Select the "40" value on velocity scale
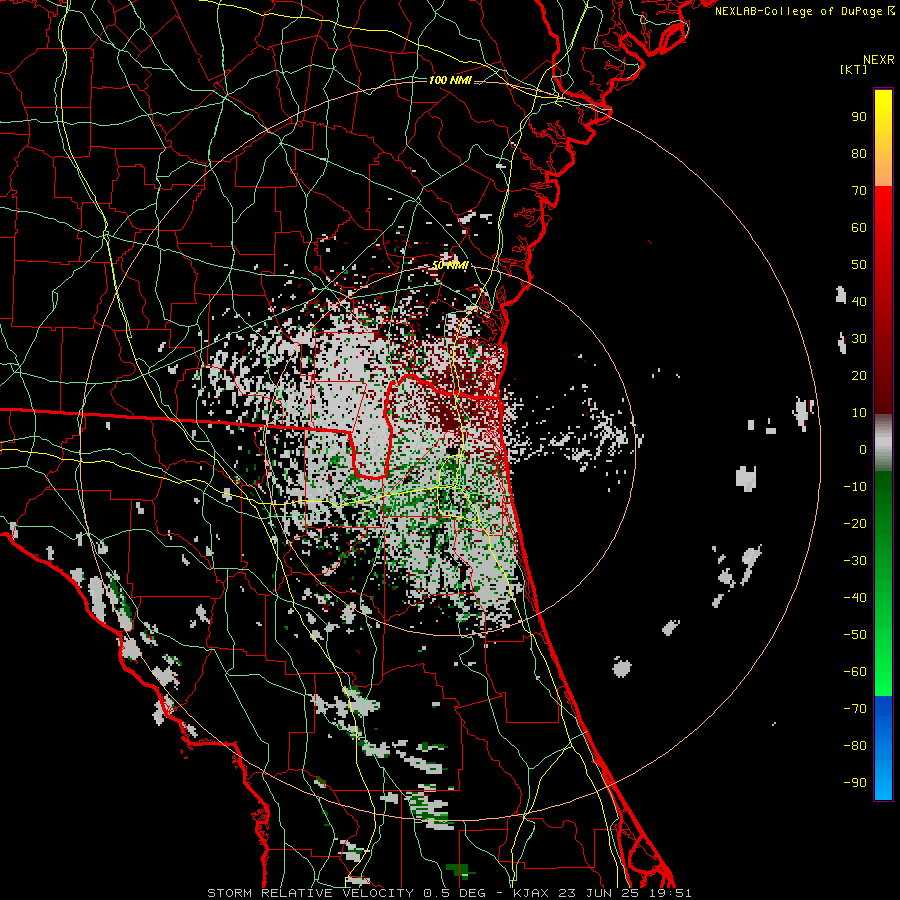Image resolution: width=900 pixels, height=900 pixels. click(859, 302)
